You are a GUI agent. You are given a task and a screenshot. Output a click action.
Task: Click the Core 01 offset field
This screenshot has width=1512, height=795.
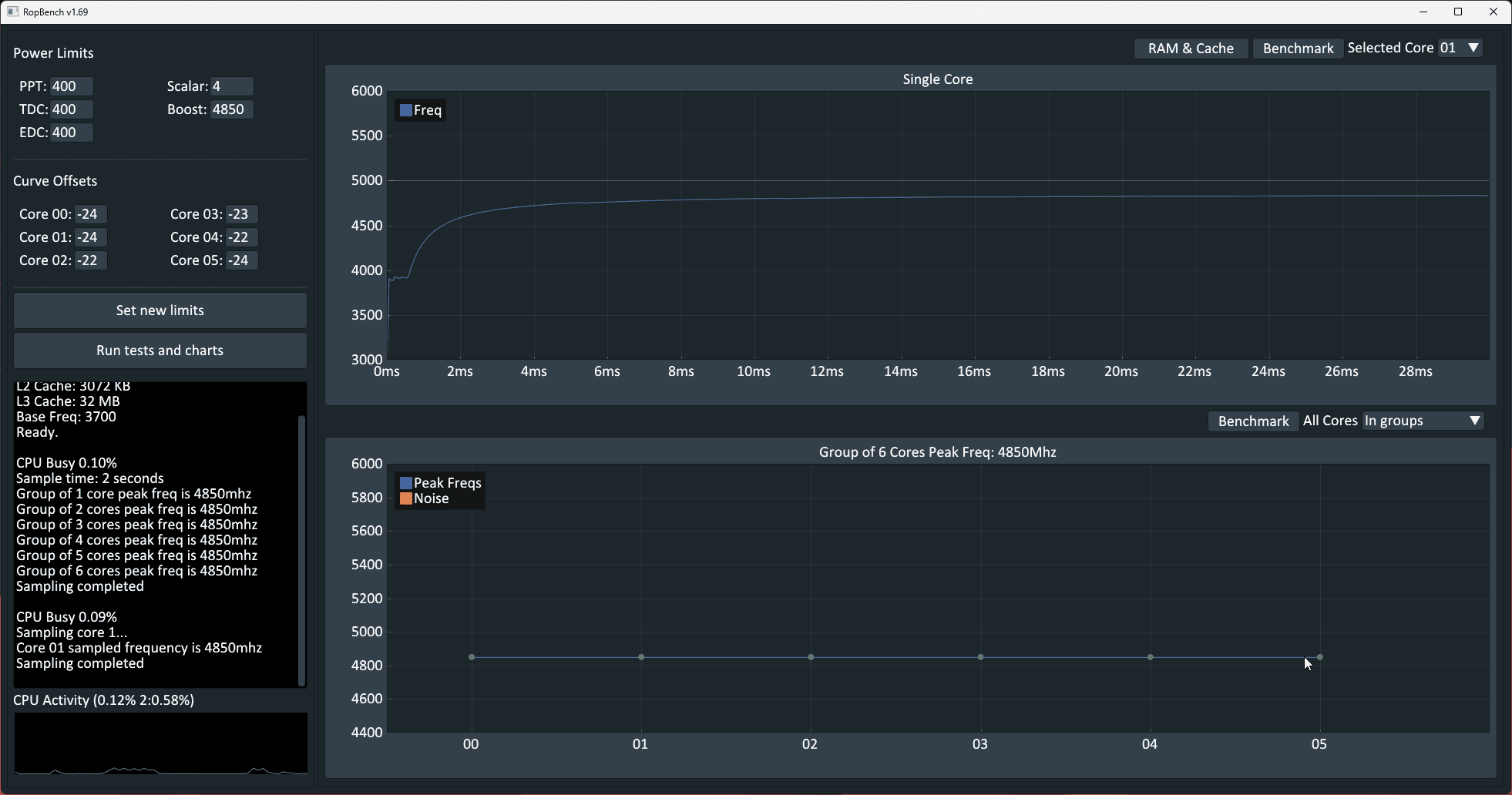point(91,237)
